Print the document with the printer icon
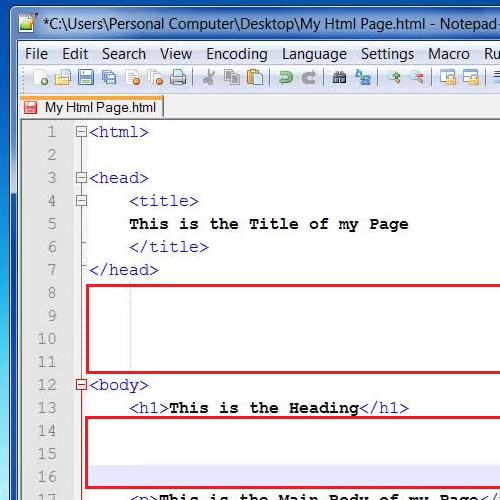Viewport: 500px width, 500px height. [178, 77]
